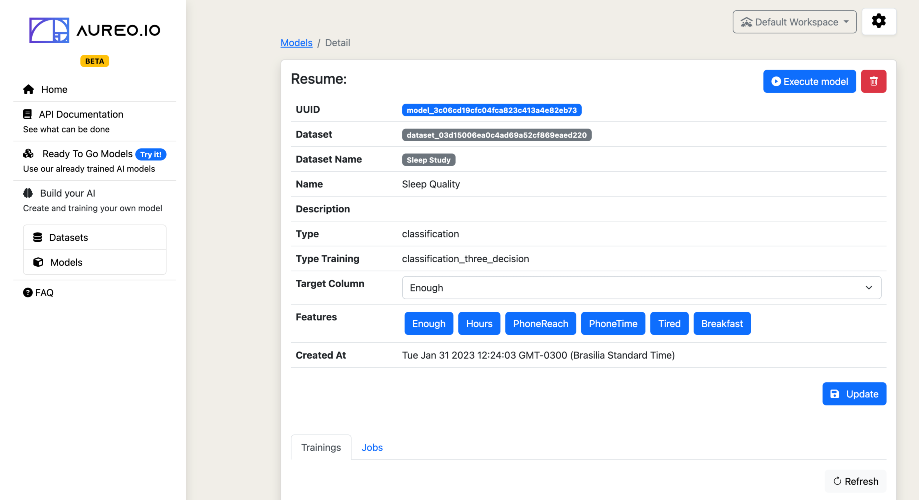Click the Enough feature tag
919x500 pixels.
point(428,324)
